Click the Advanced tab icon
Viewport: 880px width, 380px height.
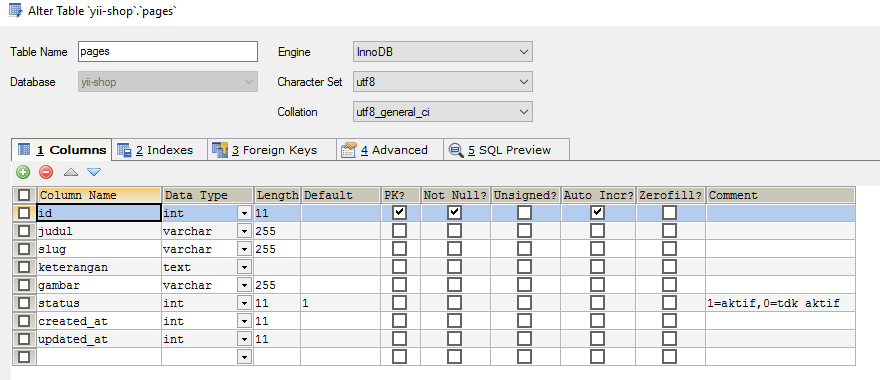tap(349, 150)
